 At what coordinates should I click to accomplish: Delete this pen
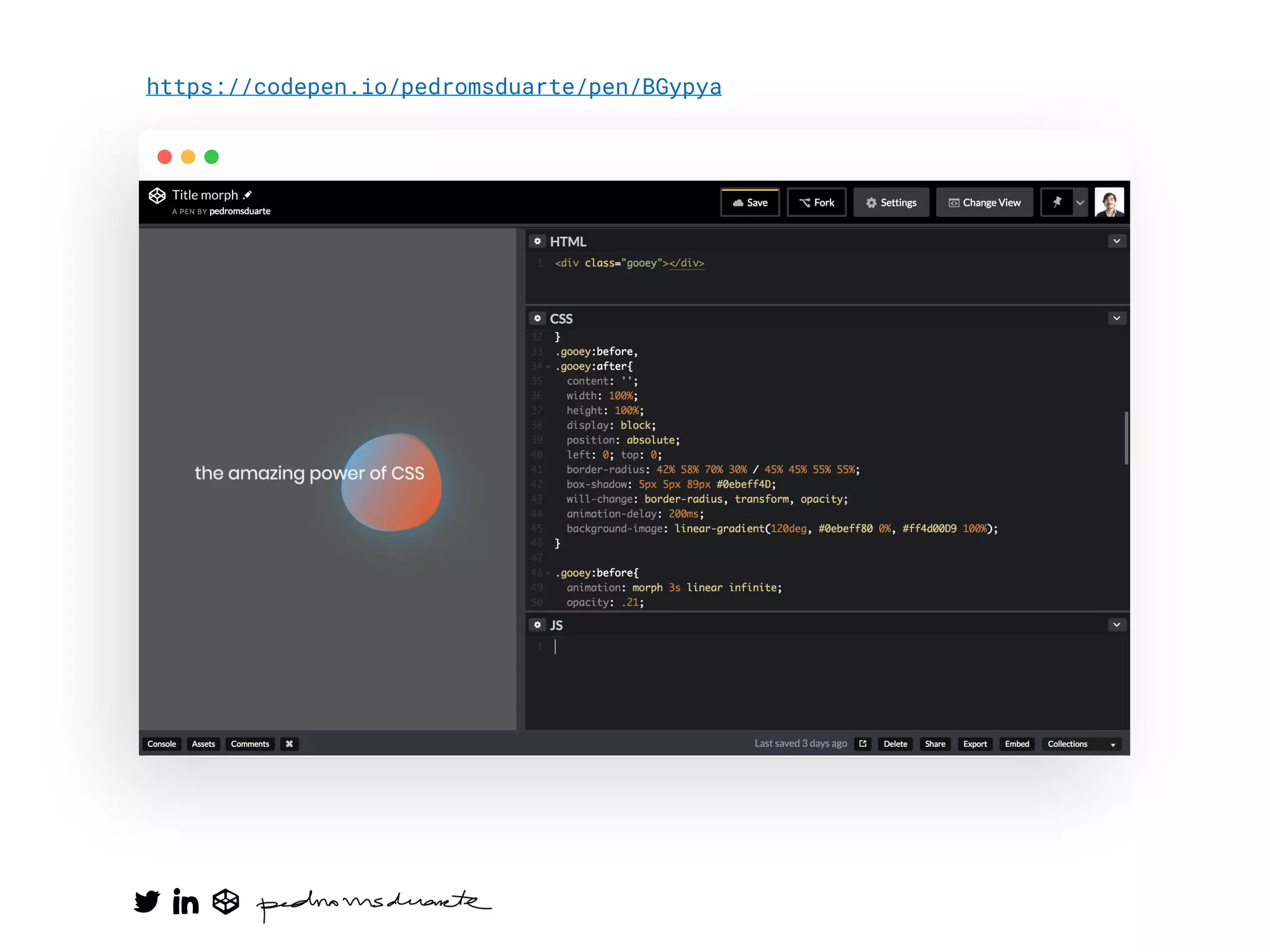[x=895, y=744]
